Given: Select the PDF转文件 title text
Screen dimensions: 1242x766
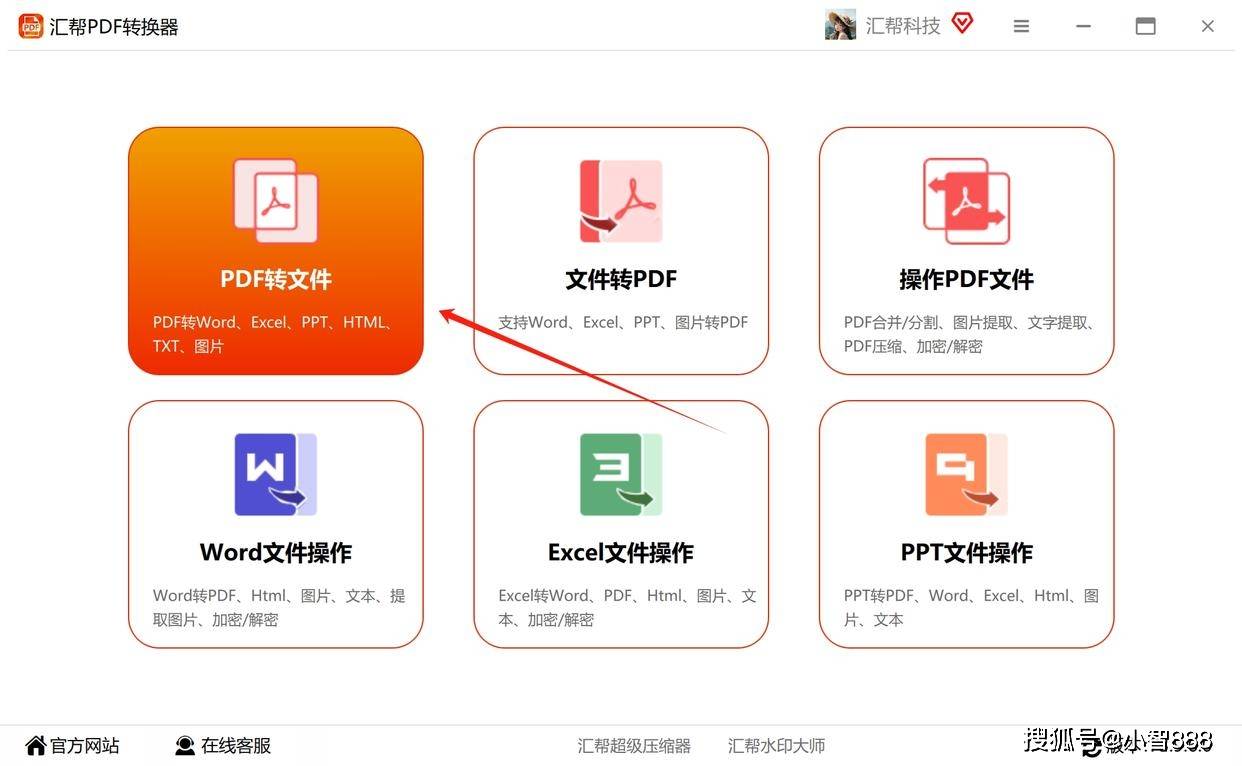Looking at the screenshot, I should coord(276,279).
